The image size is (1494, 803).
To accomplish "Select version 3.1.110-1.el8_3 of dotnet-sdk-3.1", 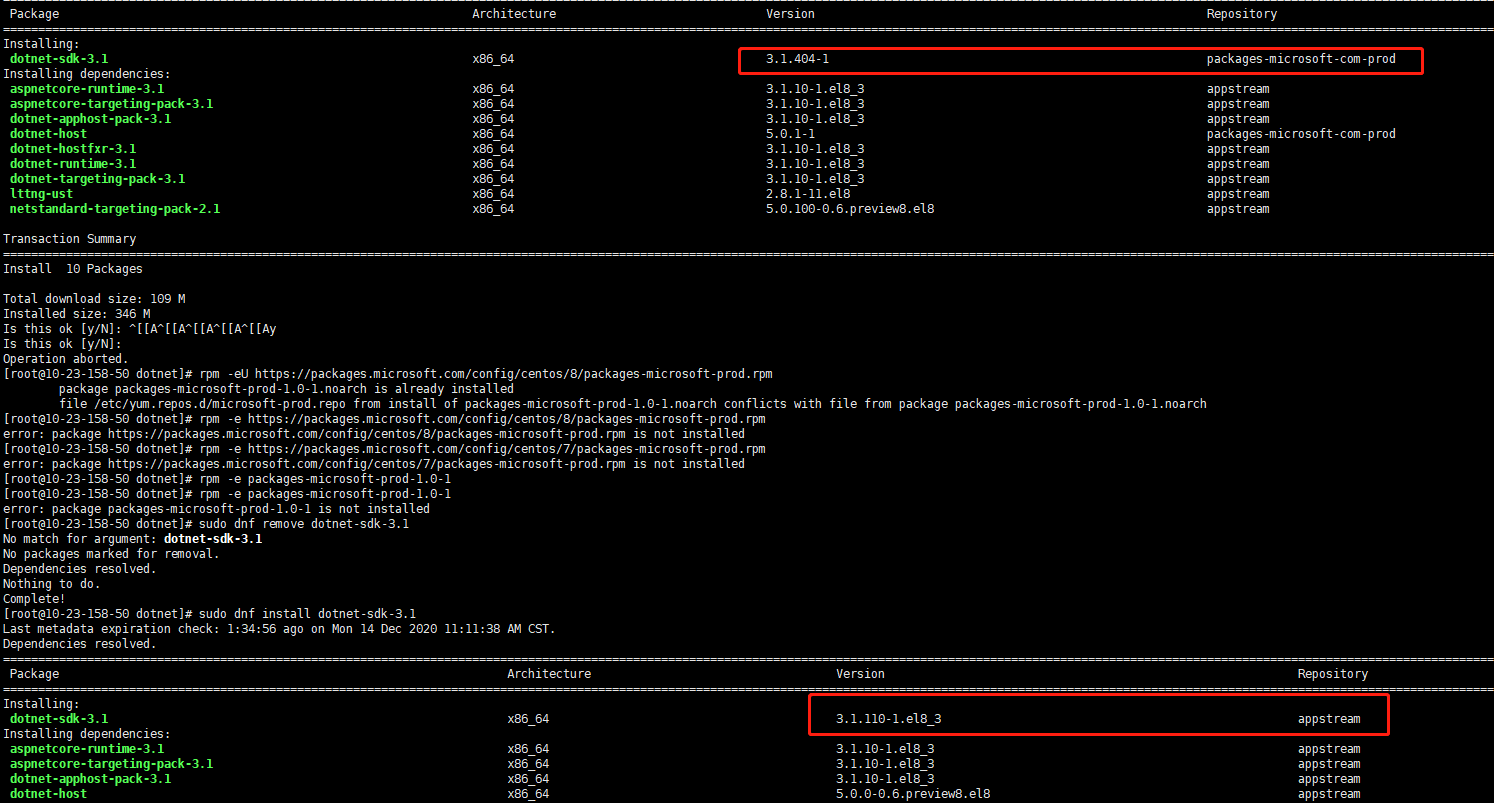I will pos(888,719).
